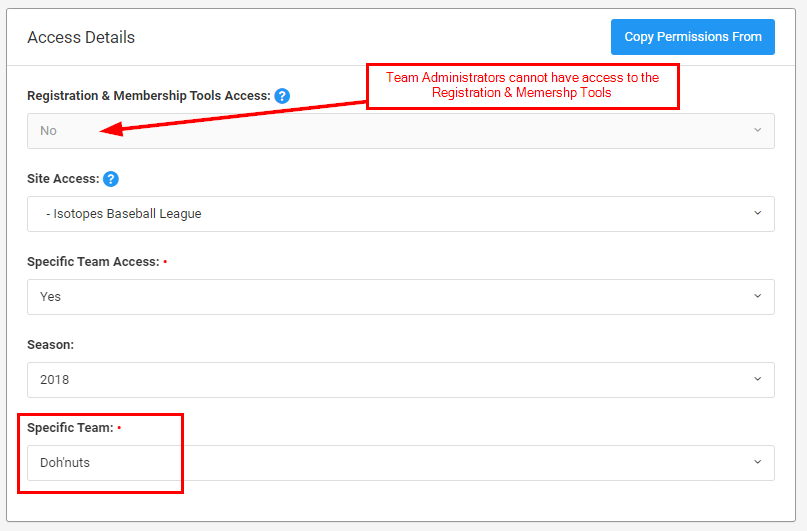
Task: Select the Access Details heading text
Action: (x=81, y=38)
